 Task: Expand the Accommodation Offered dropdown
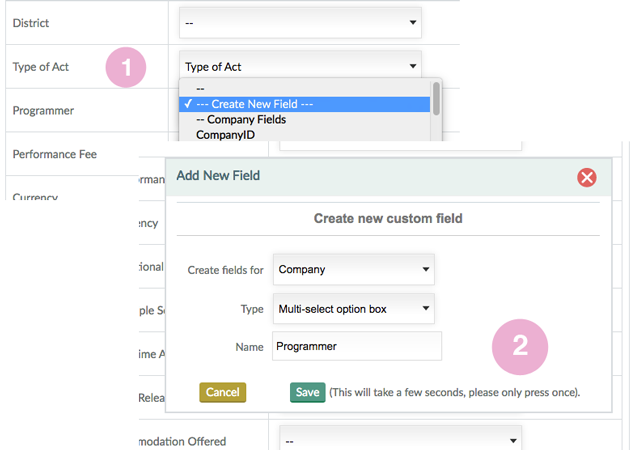click(x=400, y=440)
